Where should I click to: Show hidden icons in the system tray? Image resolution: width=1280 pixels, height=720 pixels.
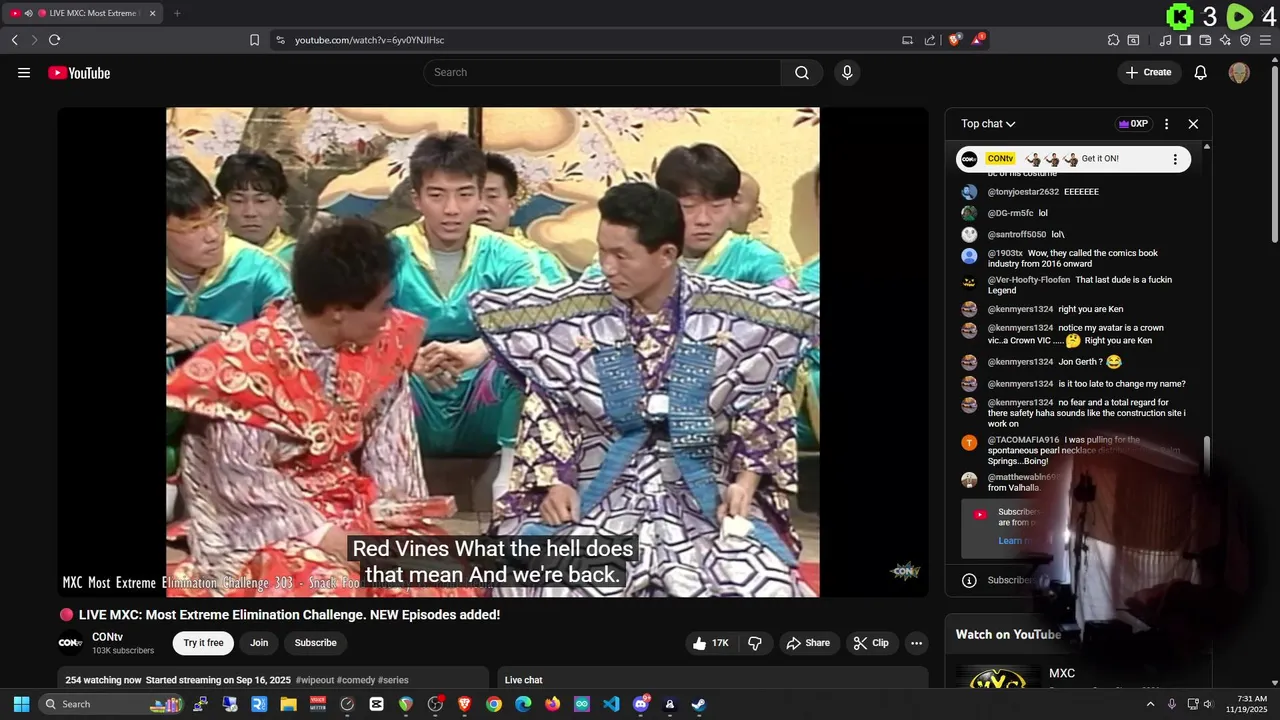[x=1150, y=704]
